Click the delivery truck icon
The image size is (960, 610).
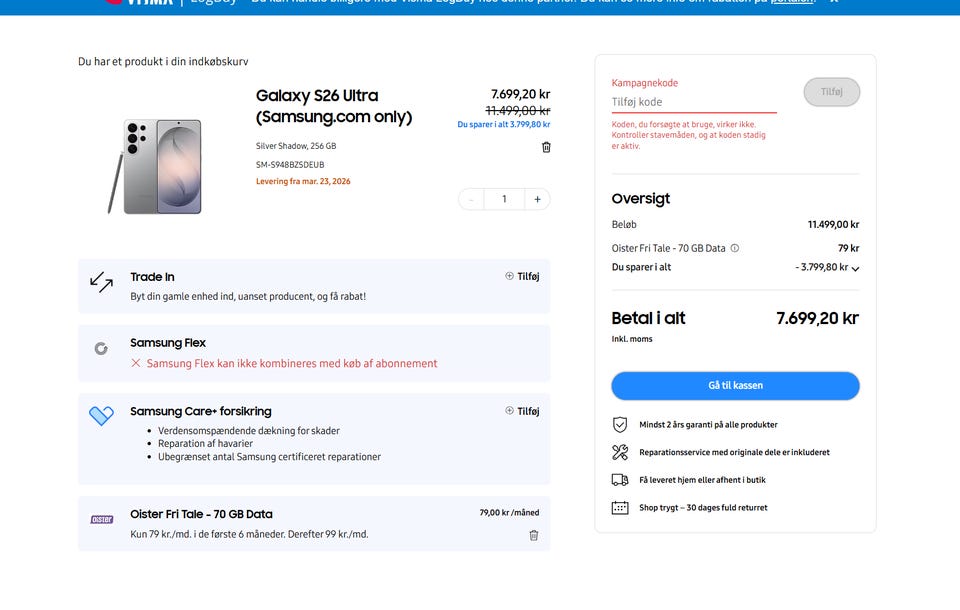coord(620,480)
